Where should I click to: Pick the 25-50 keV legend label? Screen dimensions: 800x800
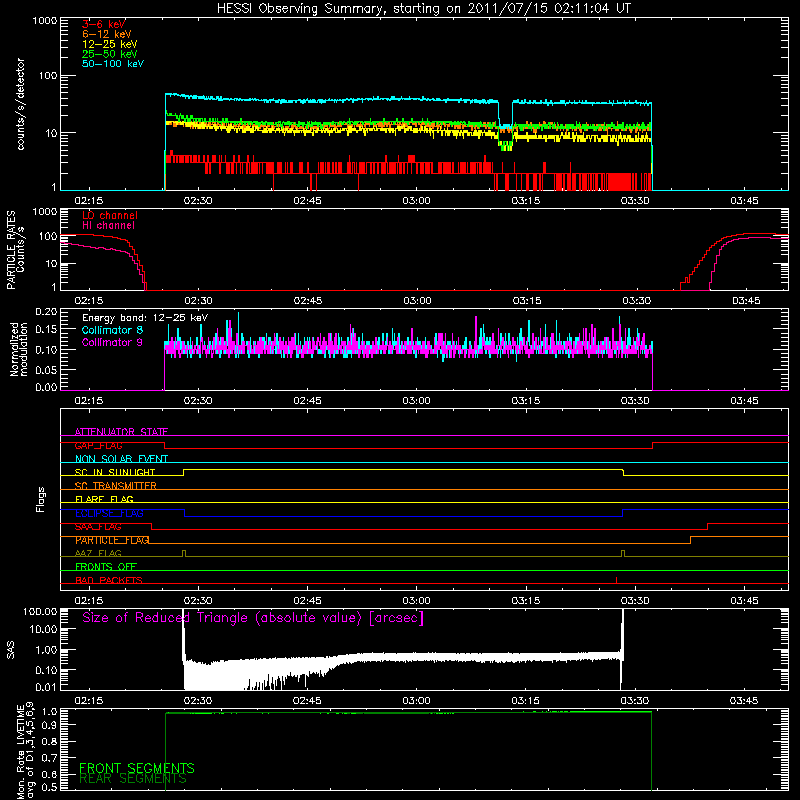click(110, 54)
